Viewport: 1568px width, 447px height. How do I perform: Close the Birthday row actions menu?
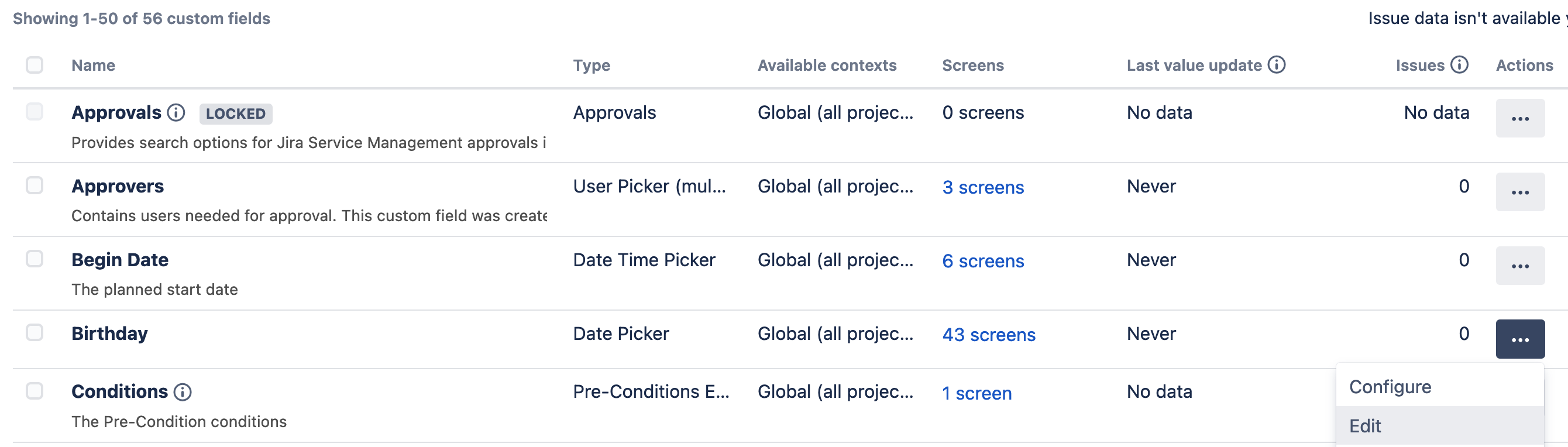click(x=1520, y=339)
